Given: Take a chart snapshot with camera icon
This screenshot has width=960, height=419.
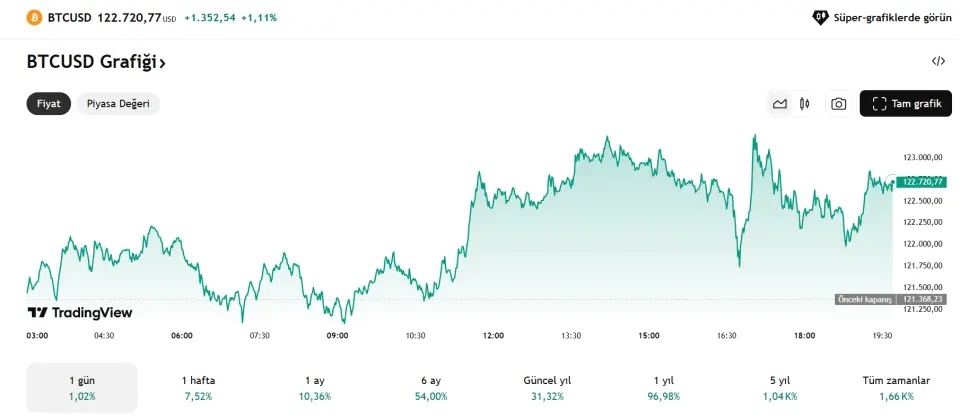Looking at the screenshot, I should [x=838, y=104].
